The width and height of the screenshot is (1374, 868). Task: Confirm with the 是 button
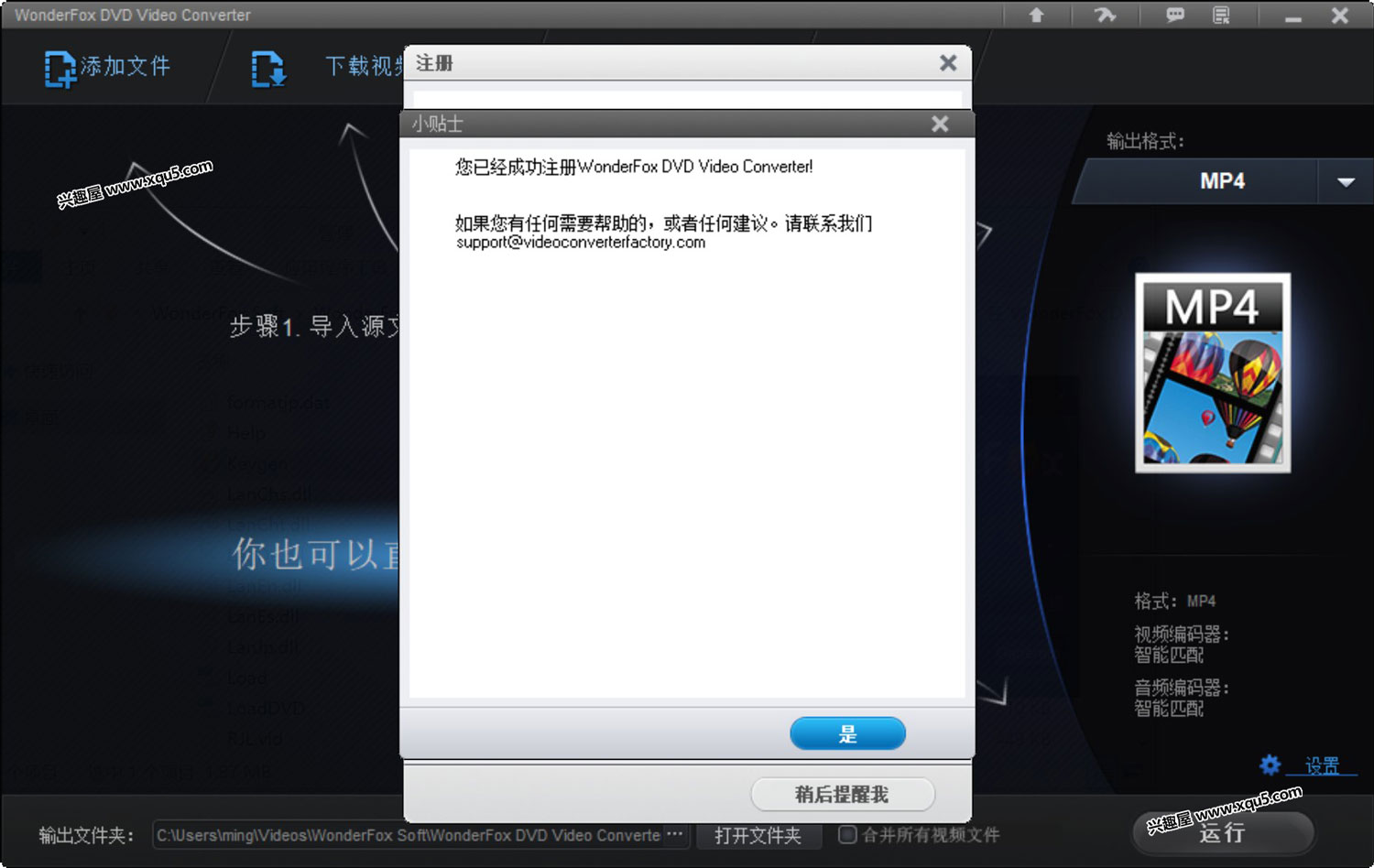point(847,733)
